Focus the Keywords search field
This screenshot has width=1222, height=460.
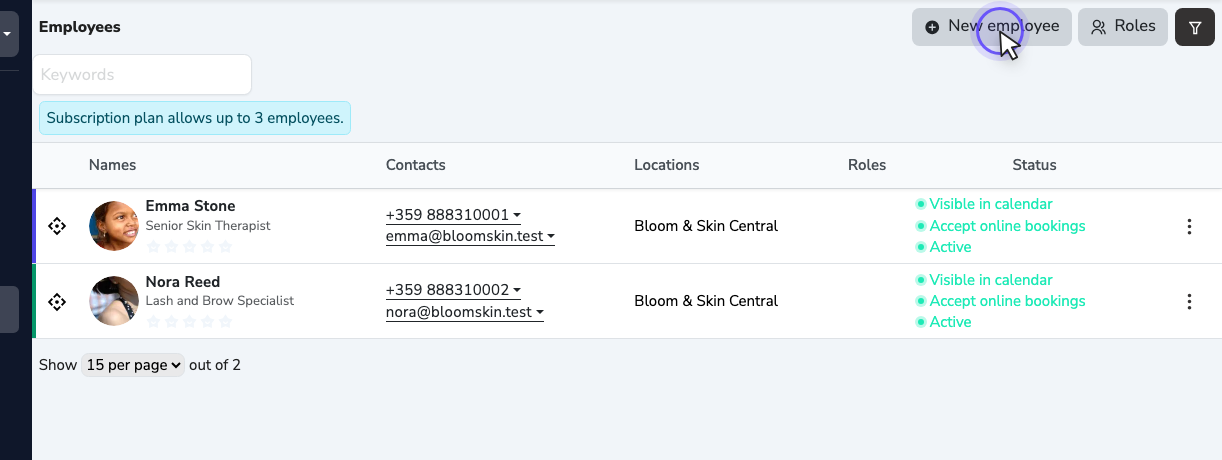pyautogui.click(x=142, y=75)
